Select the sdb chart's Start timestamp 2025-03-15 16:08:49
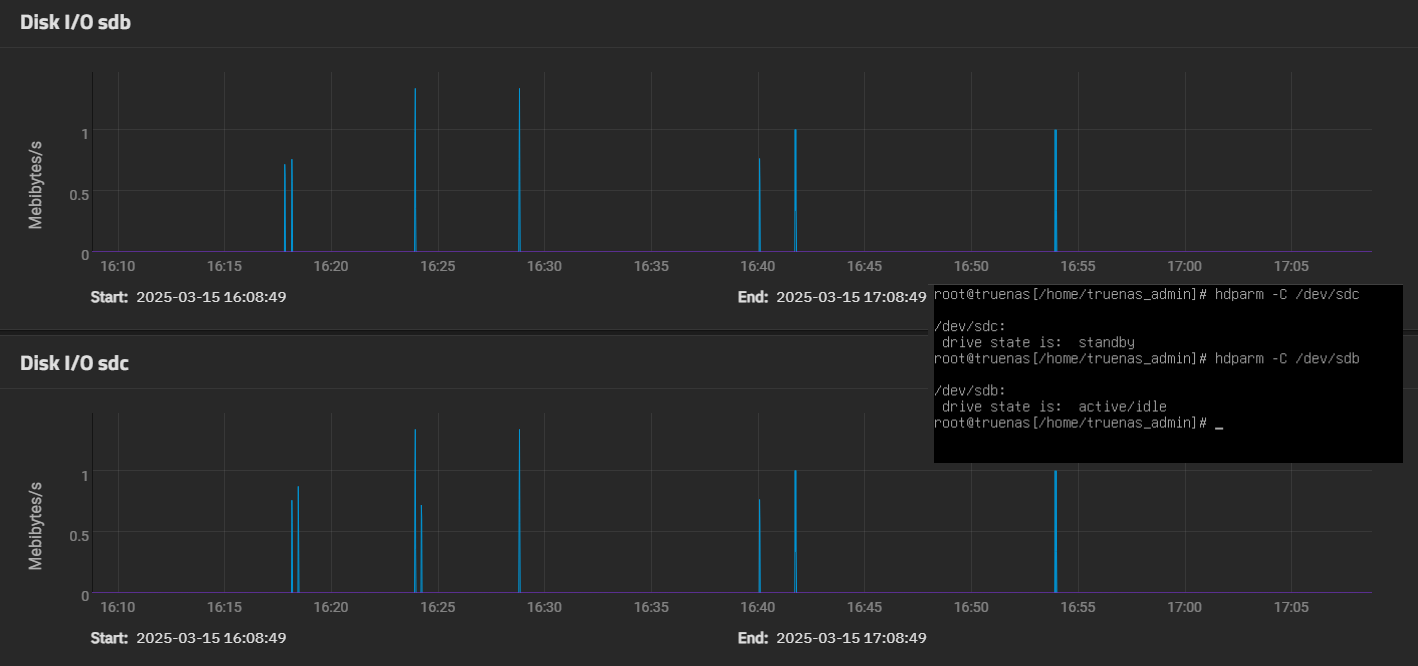 point(211,297)
